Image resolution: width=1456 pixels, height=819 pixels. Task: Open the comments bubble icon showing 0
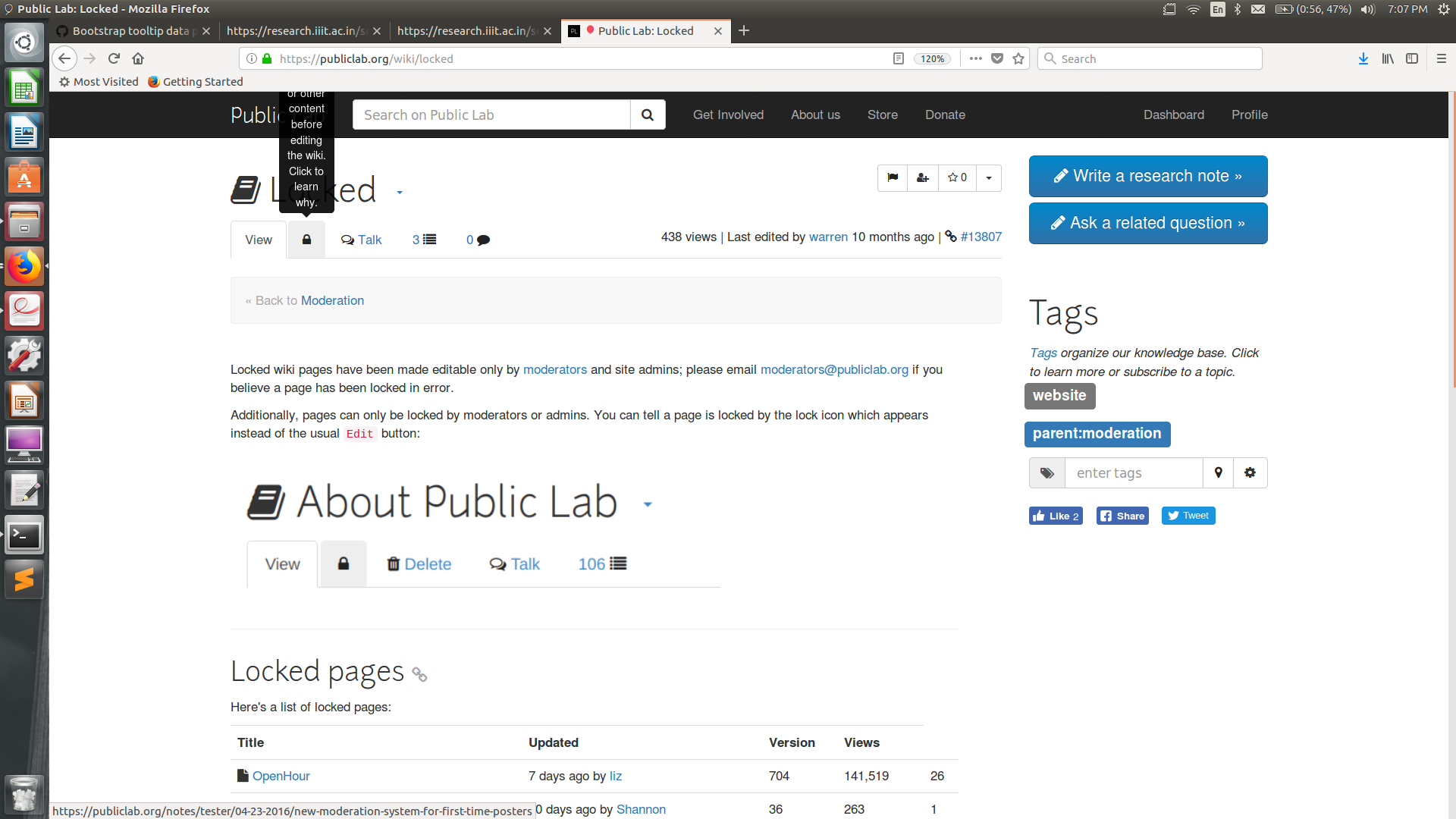pyautogui.click(x=478, y=240)
